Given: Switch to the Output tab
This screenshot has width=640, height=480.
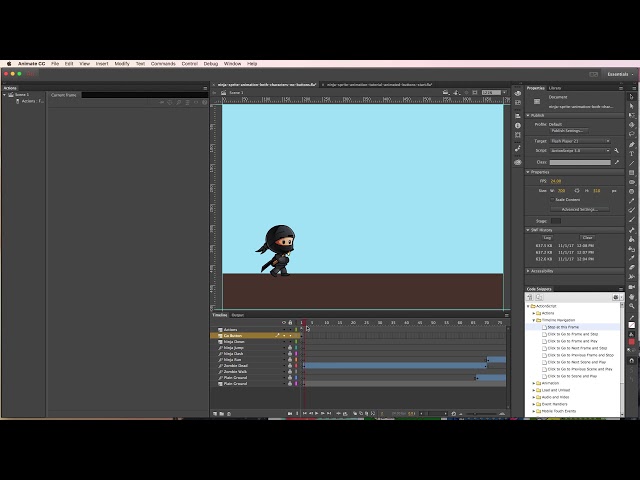Looking at the screenshot, I should (x=238, y=315).
